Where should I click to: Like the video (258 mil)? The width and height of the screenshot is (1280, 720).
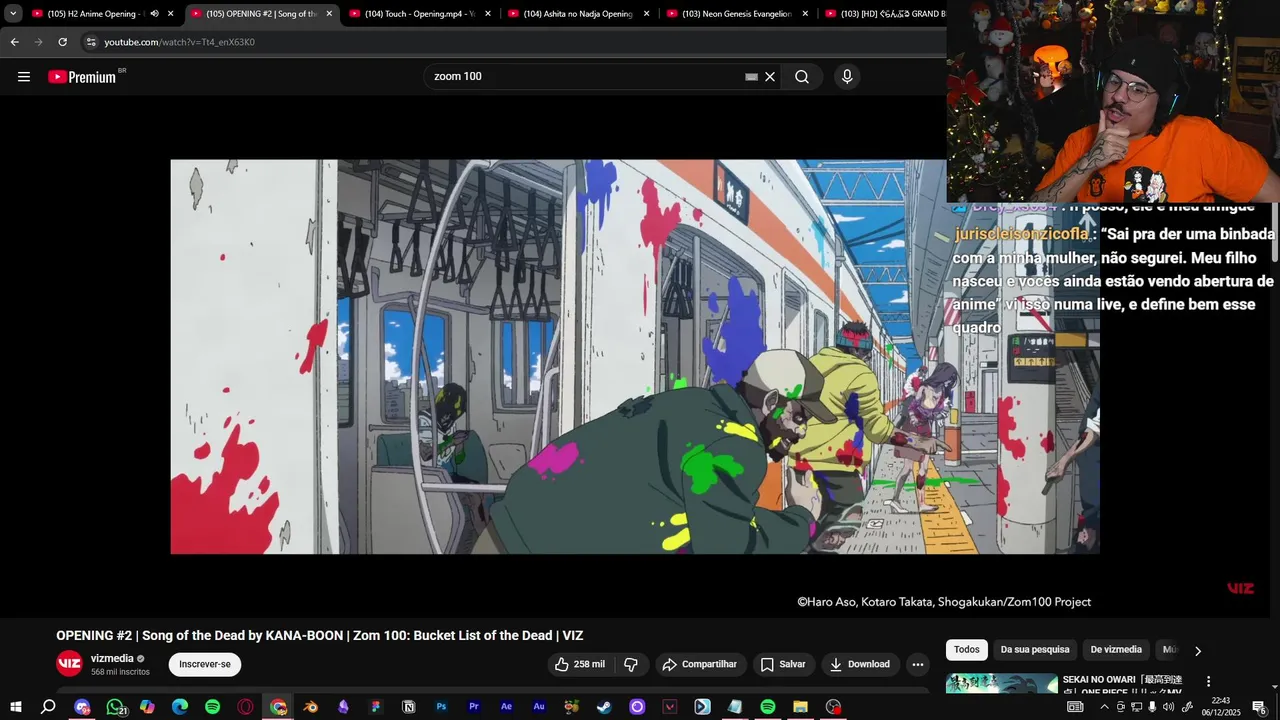(581, 664)
